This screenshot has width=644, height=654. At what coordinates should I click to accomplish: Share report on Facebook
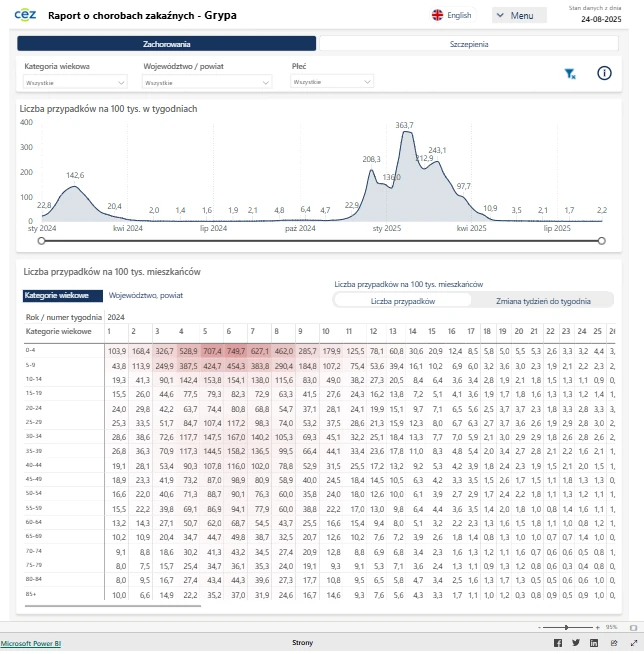pos(558,643)
